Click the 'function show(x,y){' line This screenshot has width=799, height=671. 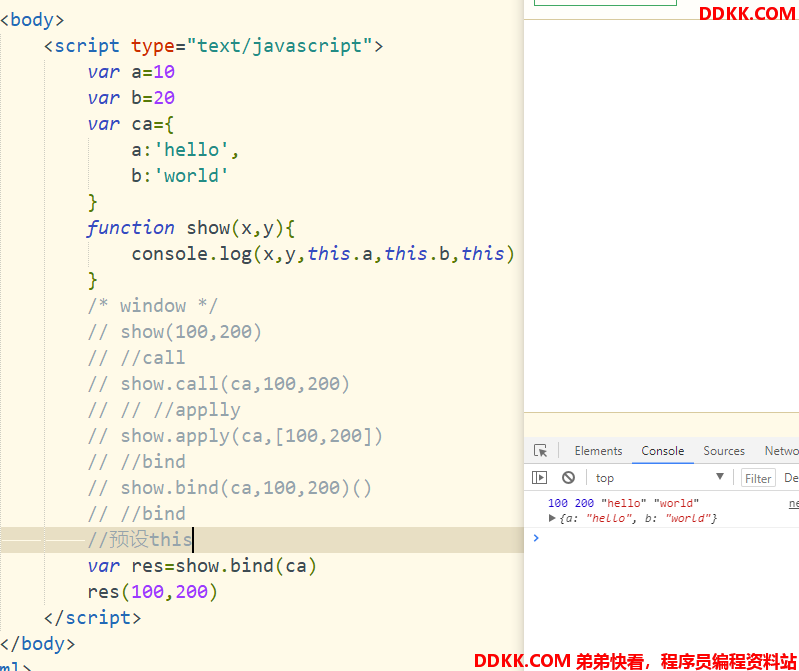(191, 228)
